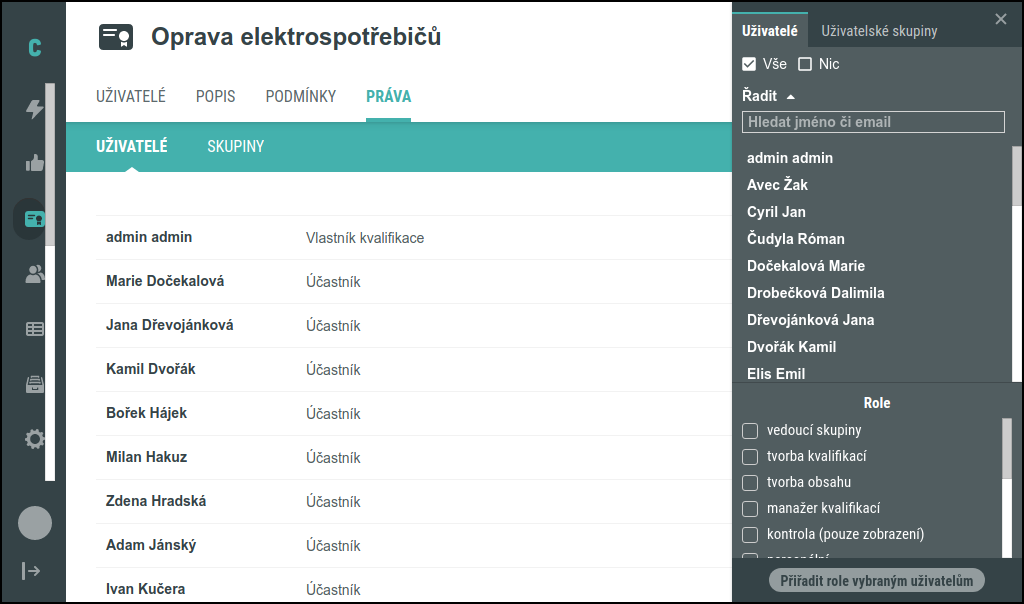Select the table view sidebar icon
The image size is (1024, 604).
(x=34, y=328)
